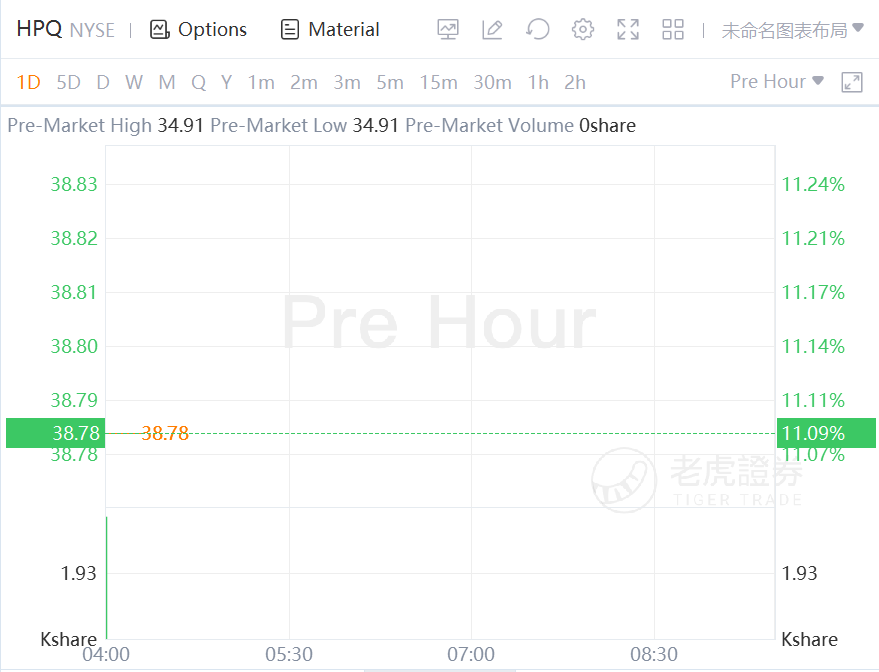Image resolution: width=879 pixels, height=672 pixels.
Task: Switch to the 5D timeframe
Action: 68,82
